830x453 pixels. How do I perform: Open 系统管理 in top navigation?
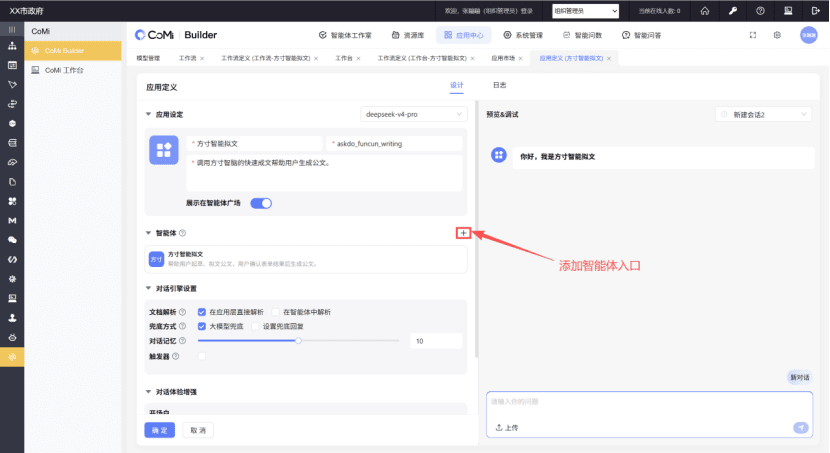click(523, 35)
